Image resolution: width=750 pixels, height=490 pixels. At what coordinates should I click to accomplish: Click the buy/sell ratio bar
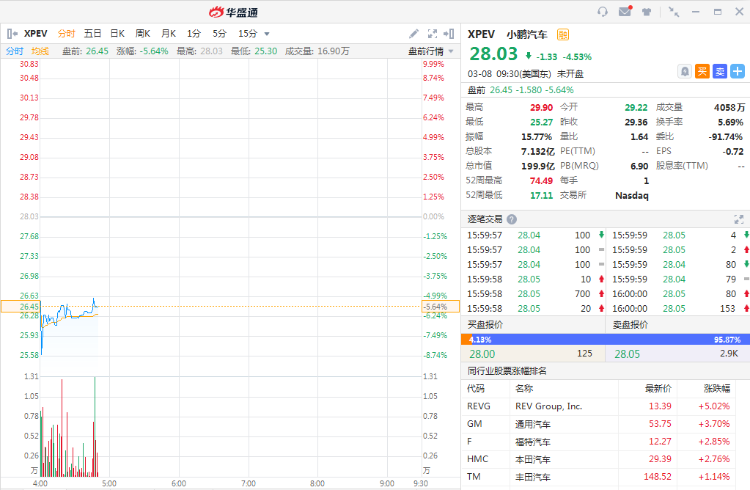pos(606,339)
